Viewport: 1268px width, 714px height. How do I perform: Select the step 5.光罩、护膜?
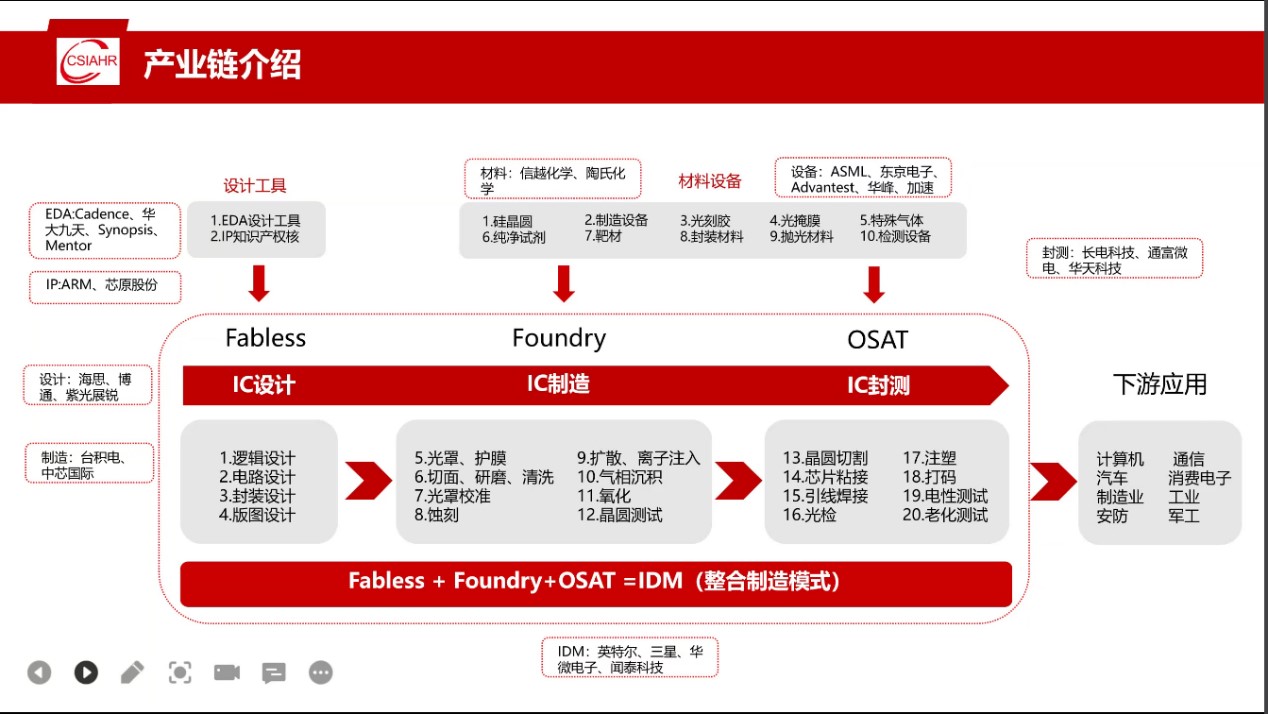463,458
